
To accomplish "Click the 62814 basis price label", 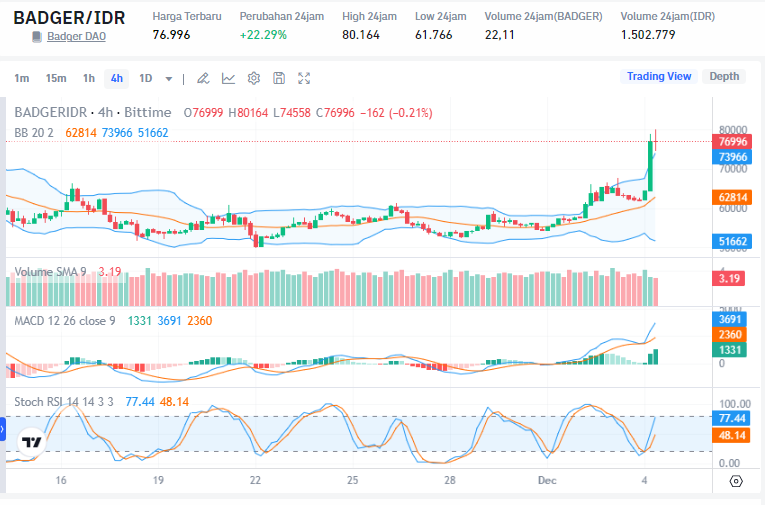I will coord(732,197).
